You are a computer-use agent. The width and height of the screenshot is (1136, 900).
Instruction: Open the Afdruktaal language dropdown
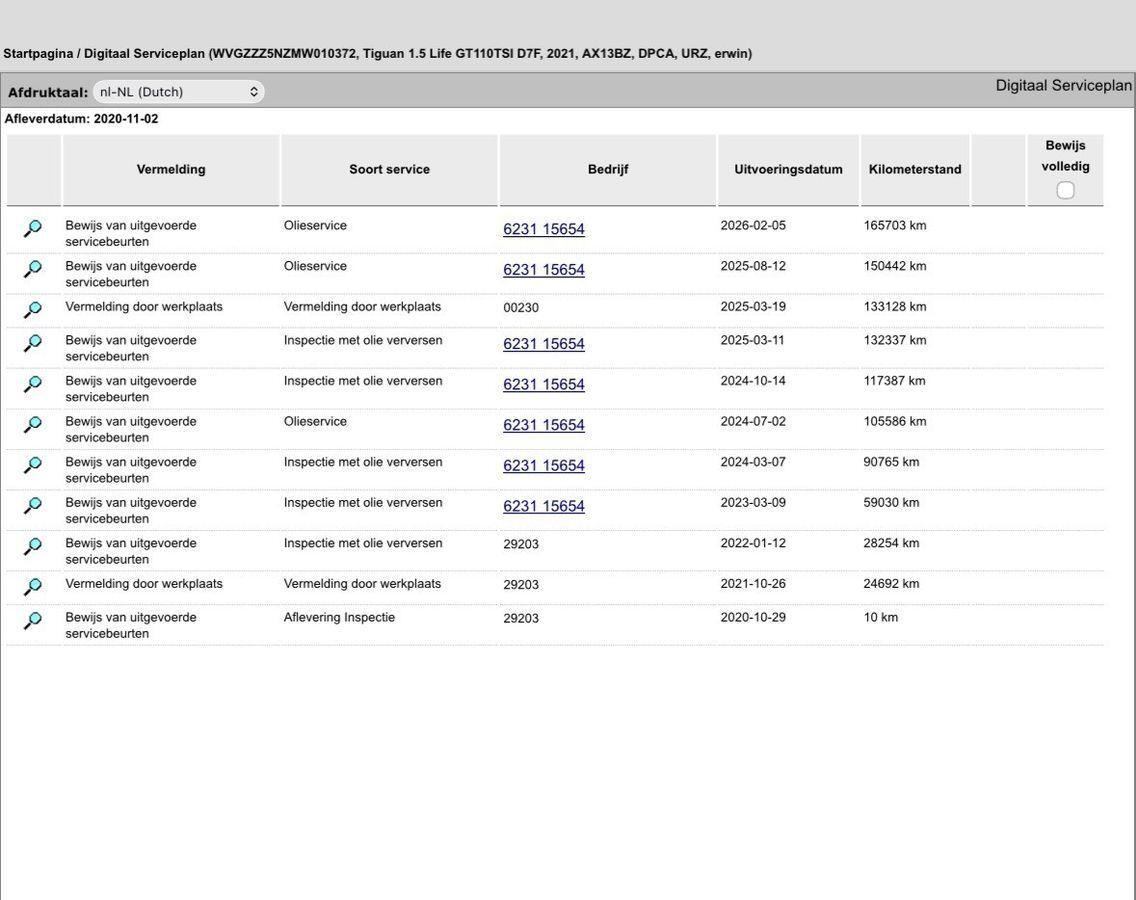178,92
